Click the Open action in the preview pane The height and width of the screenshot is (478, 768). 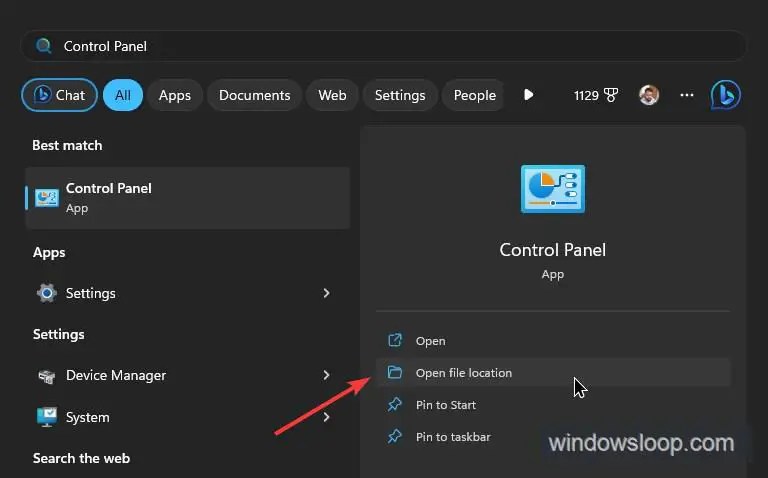point(553,340)
